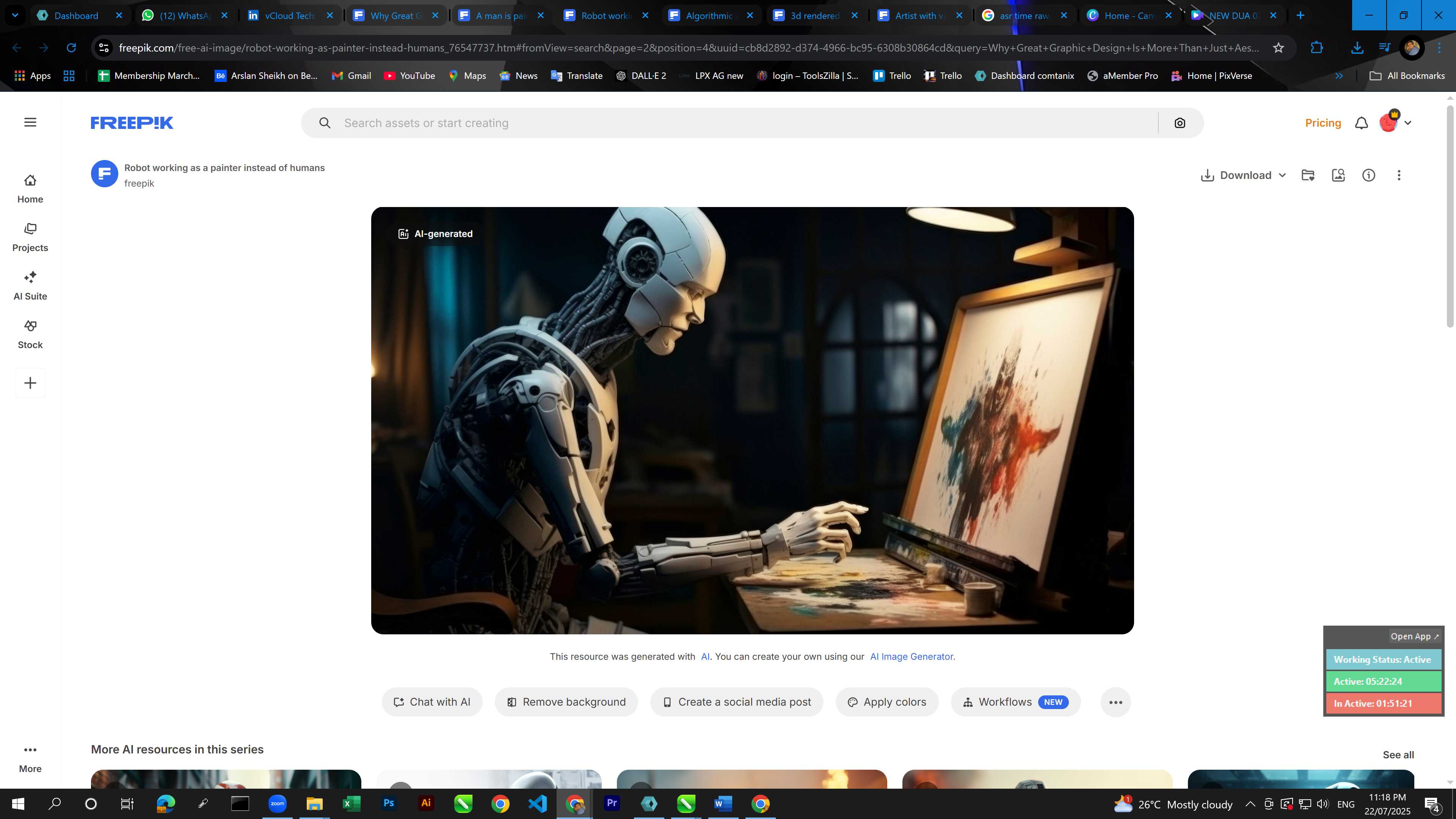This screenshot has width=1456, height=819.
Task: Expand the Download dropdown arrow
Action: tap(1282, 175)
